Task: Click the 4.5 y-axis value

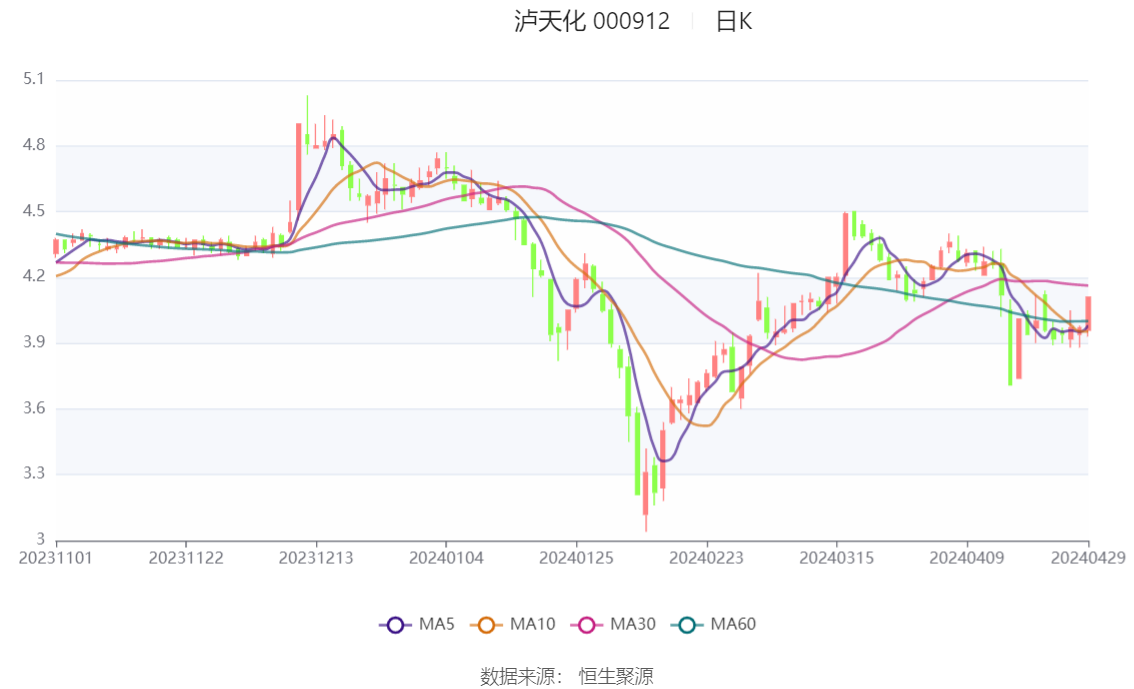Action: tap(33, 210)
